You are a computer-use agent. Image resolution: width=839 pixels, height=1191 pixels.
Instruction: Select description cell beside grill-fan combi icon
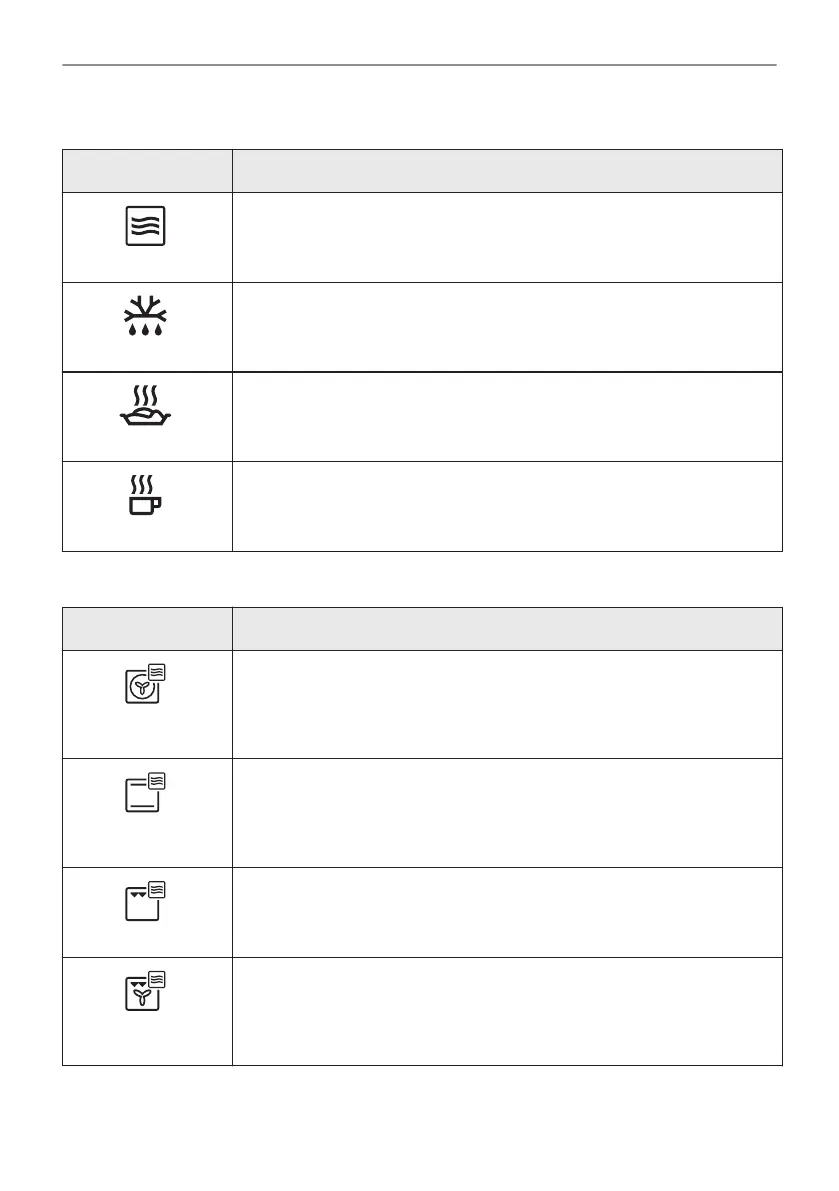(x=507, y=1011)
